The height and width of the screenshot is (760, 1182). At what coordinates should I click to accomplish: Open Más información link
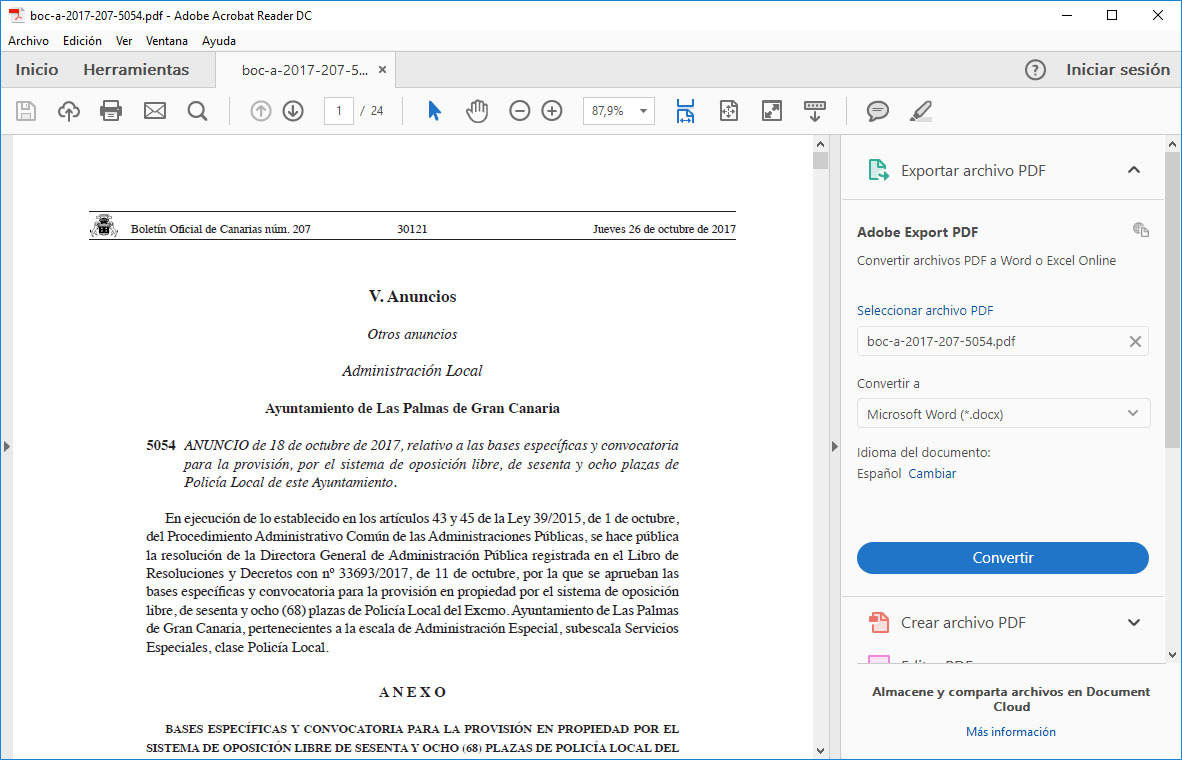(x=1010, y=731)
